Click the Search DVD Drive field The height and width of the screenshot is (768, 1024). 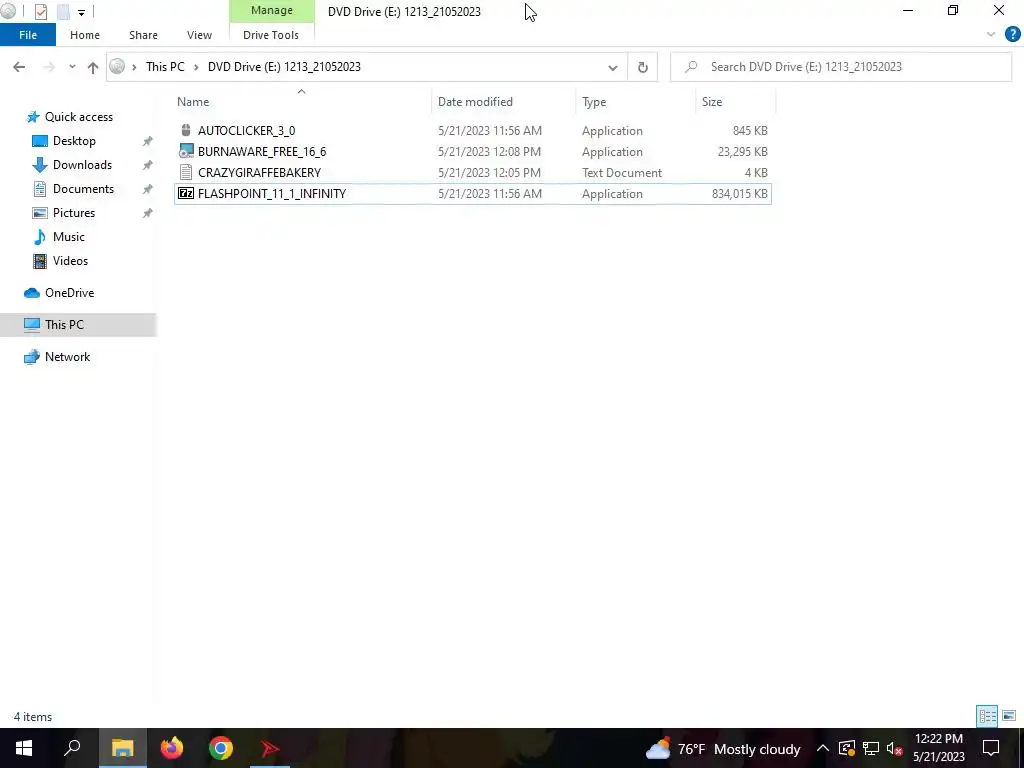click(841, 67)
